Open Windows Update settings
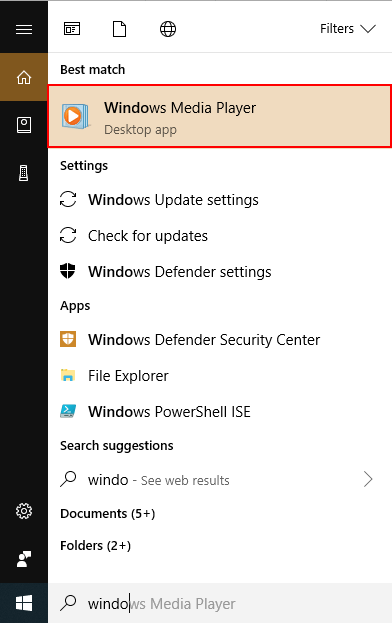 [220, 200]
